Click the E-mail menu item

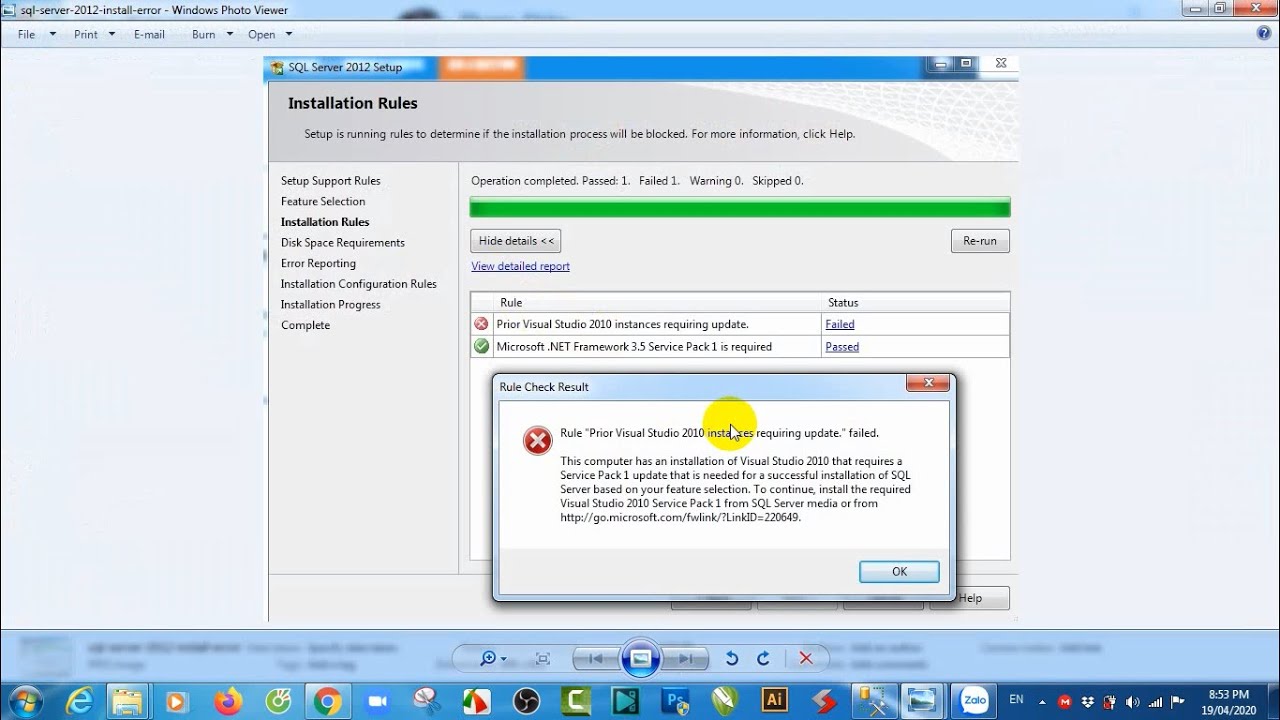(x=149, y=34)
